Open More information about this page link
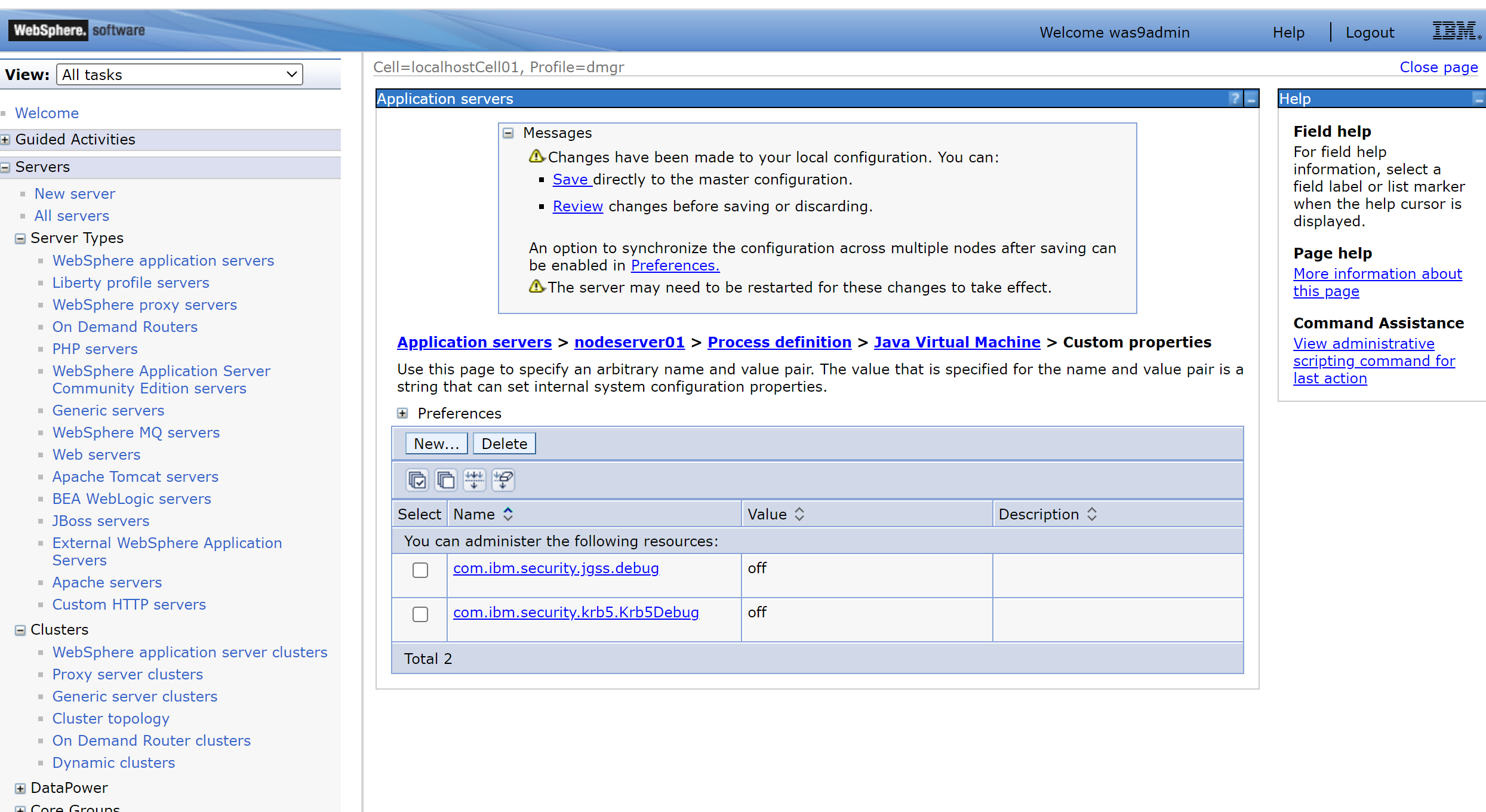Screen dimensions: 1486x812 (1377, 282)
